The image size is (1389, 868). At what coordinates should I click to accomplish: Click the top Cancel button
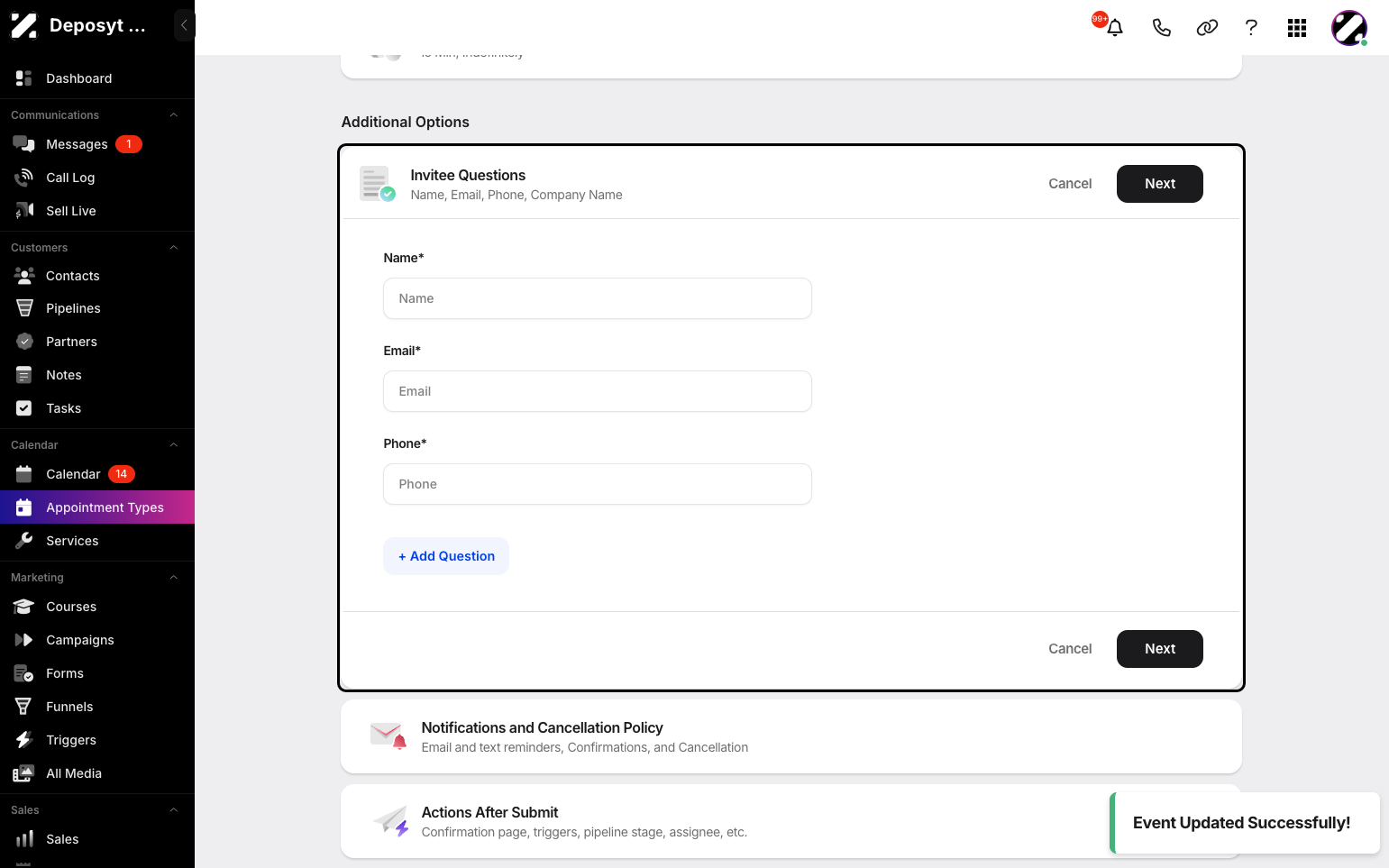click(1070, 184)
